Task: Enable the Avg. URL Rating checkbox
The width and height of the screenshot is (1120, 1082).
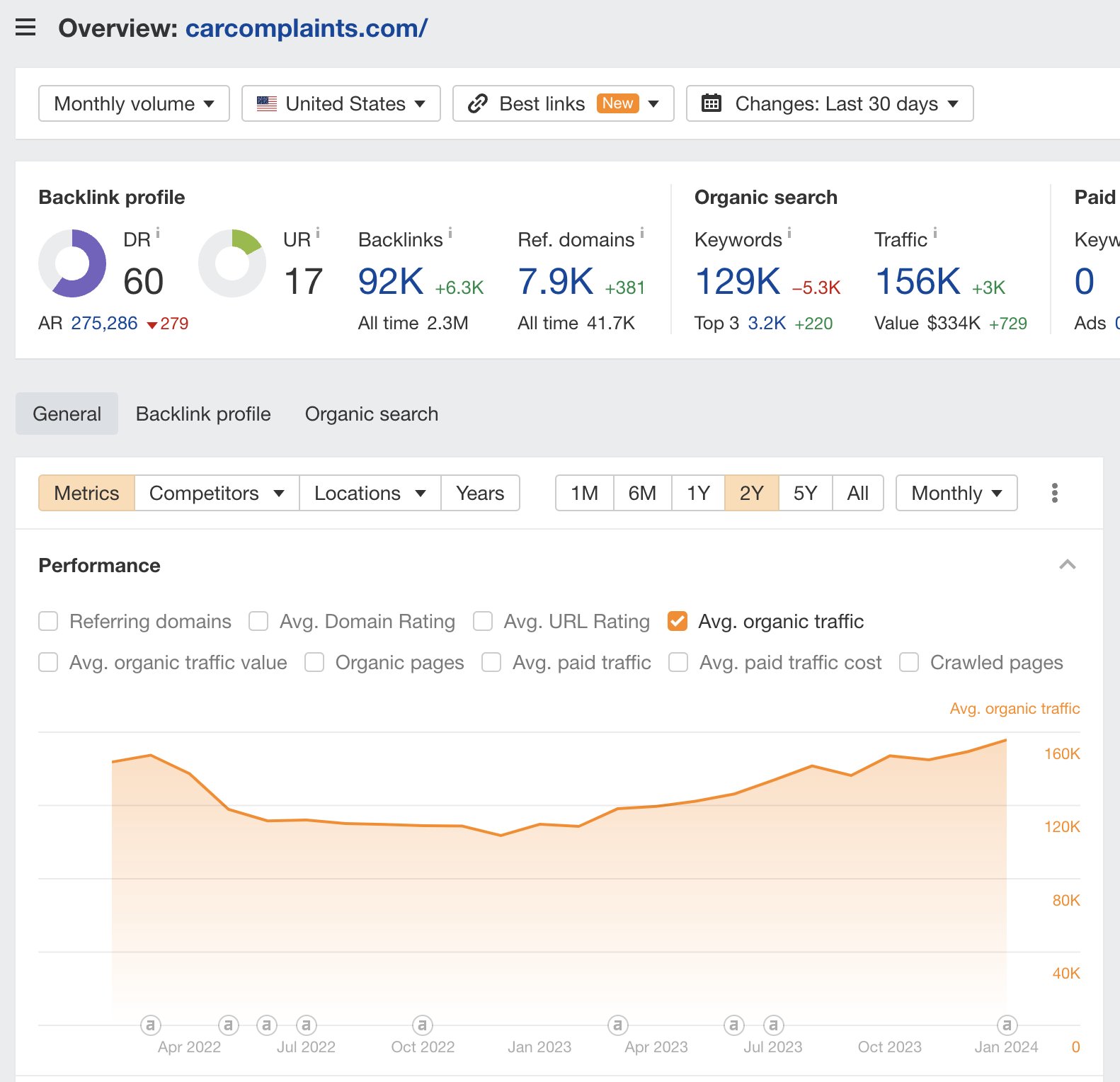Action: (x=483, y=621)
